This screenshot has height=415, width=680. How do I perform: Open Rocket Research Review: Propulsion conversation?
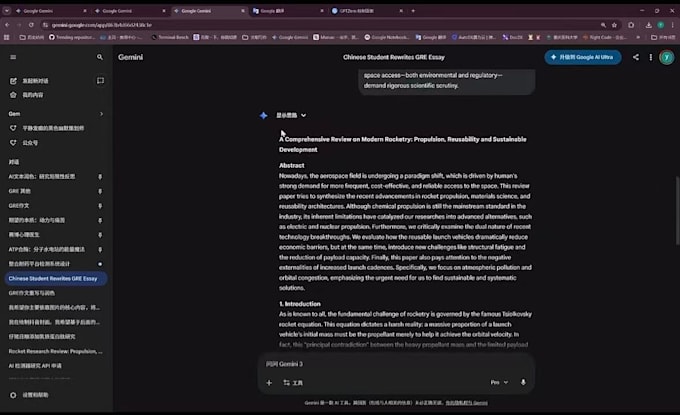click(56, 351)
